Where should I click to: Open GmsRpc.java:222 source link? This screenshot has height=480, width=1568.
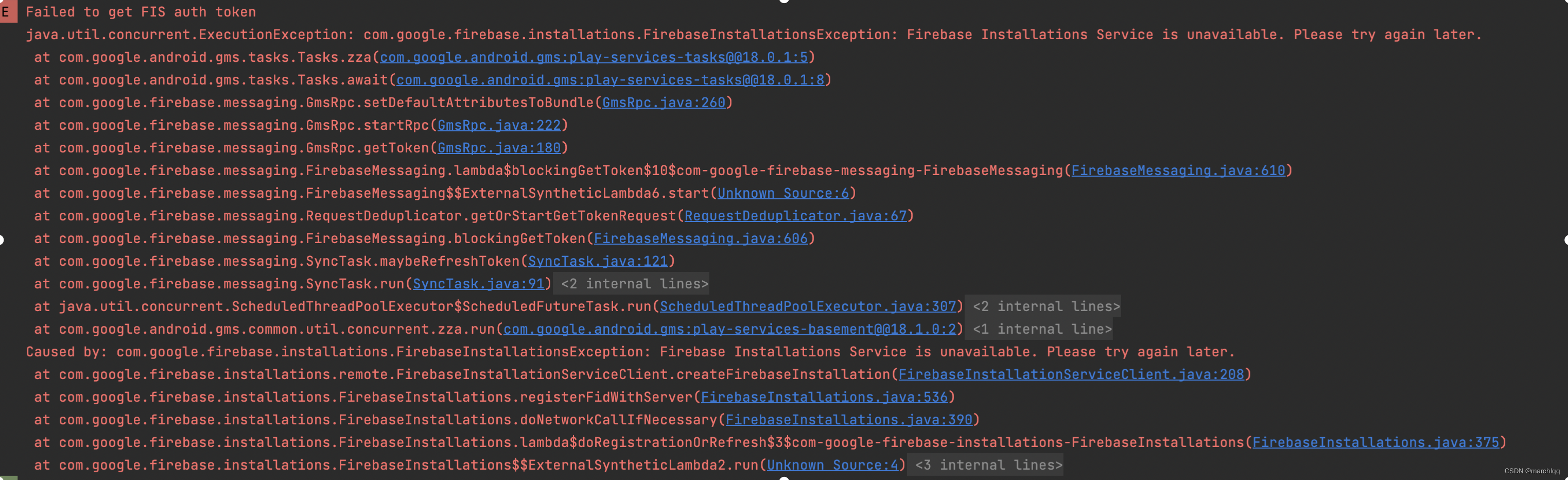click(x=499, y=125)
